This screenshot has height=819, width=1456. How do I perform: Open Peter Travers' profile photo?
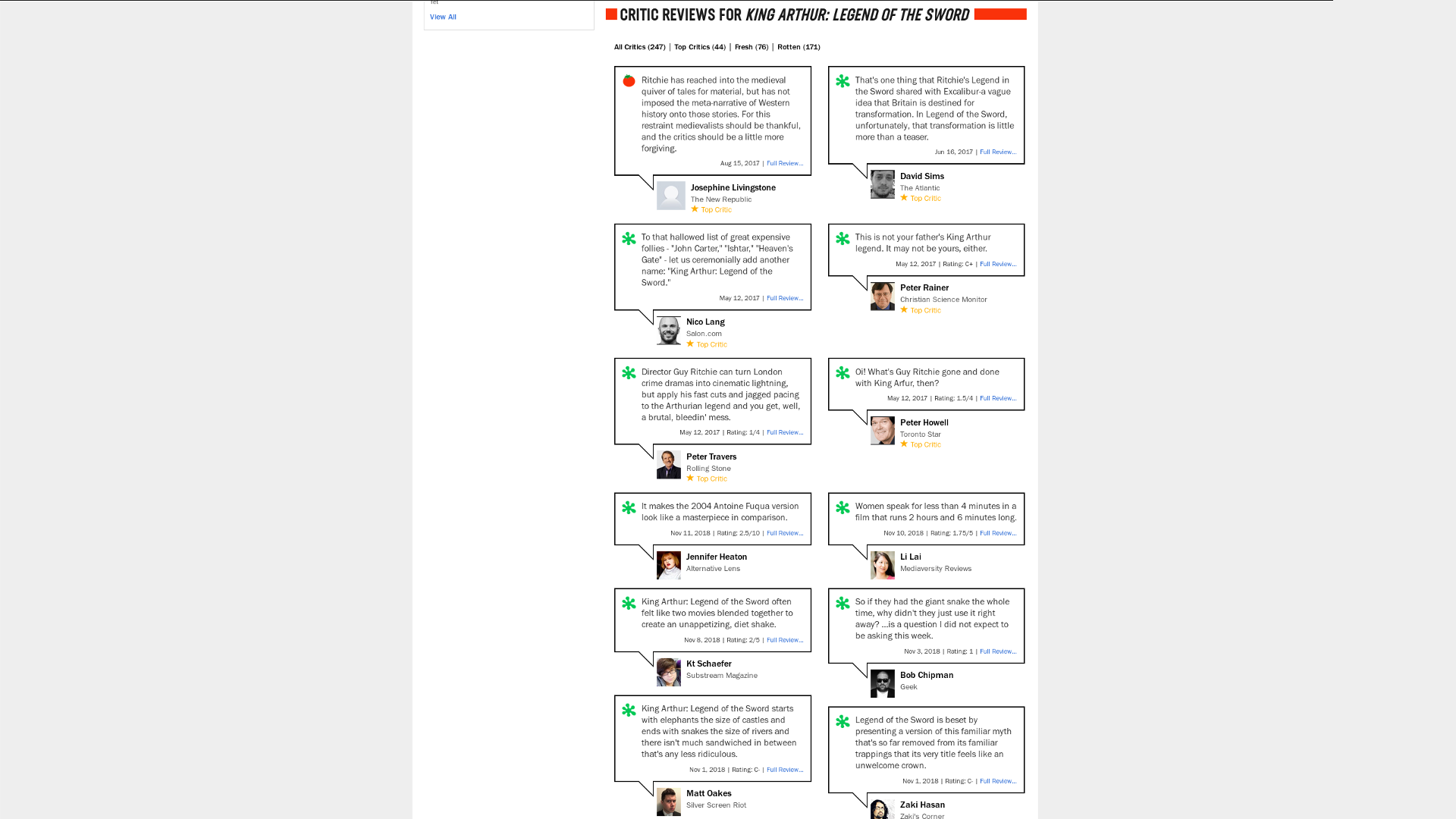pos(669,465)
